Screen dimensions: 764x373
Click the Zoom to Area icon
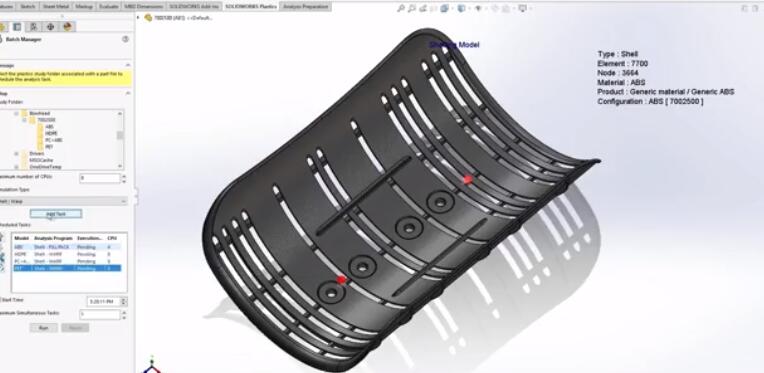click(412, 8)
